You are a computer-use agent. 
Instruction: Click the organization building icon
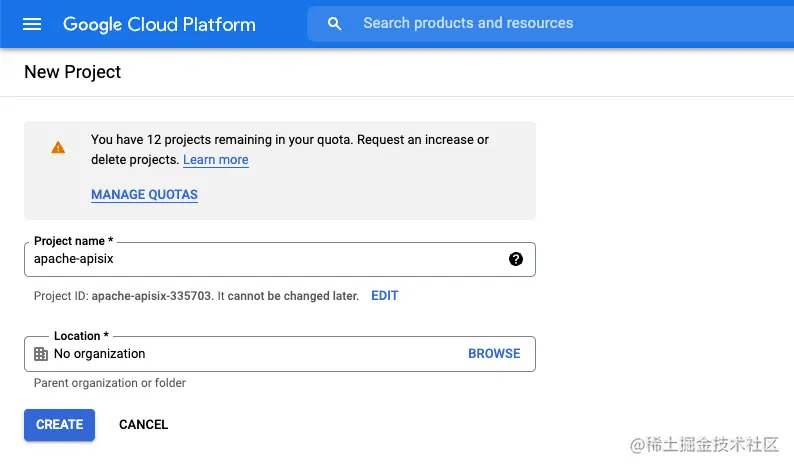[41, 354]
